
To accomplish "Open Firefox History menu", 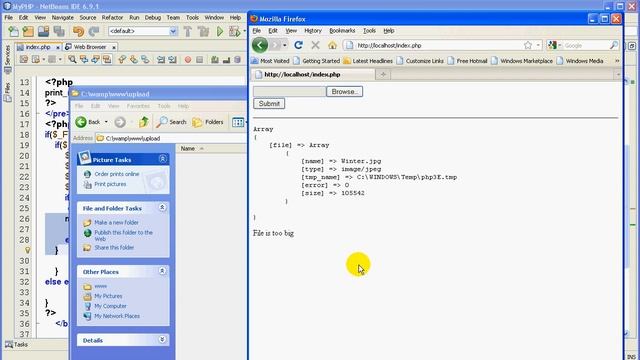I will coord(313,31).
